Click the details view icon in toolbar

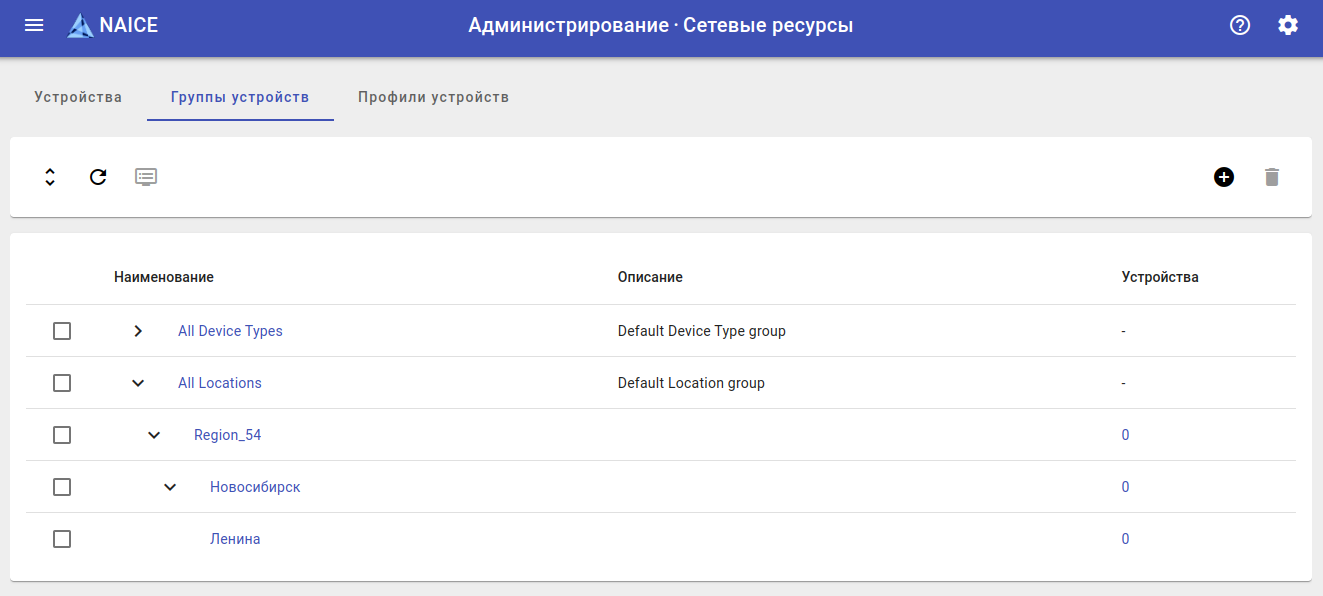point(146,177)
